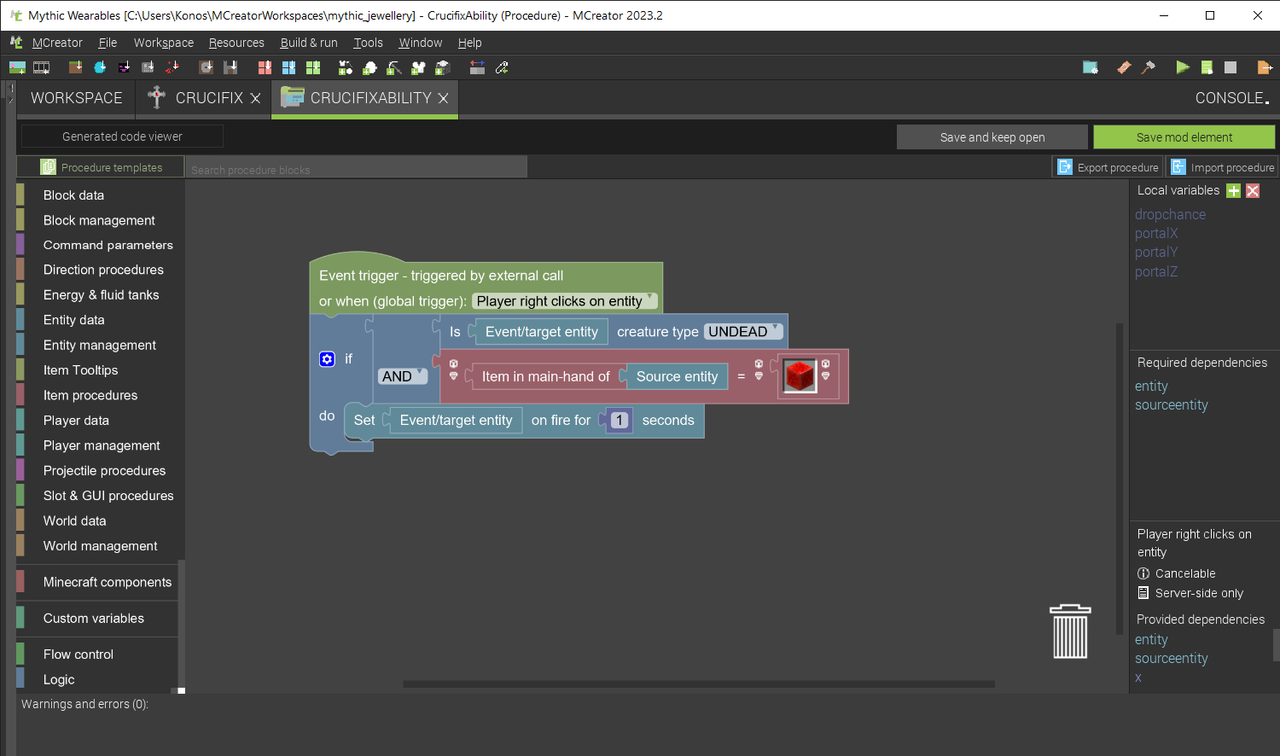Click the import item texture diamond icon
The width and height of the screenshot is (1280, 756).
coord(99,67)
